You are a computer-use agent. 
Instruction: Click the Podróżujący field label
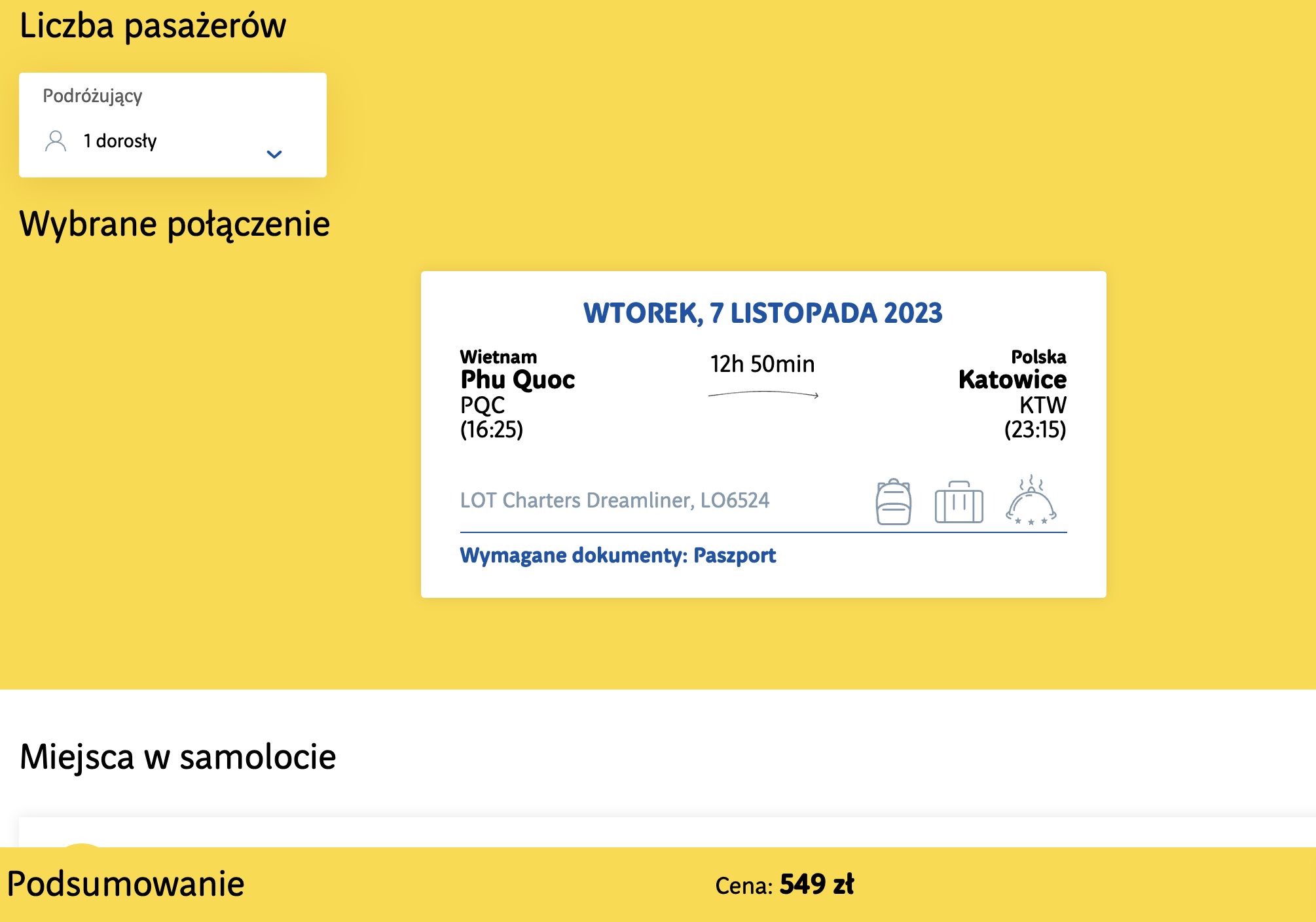coord(92,96)
